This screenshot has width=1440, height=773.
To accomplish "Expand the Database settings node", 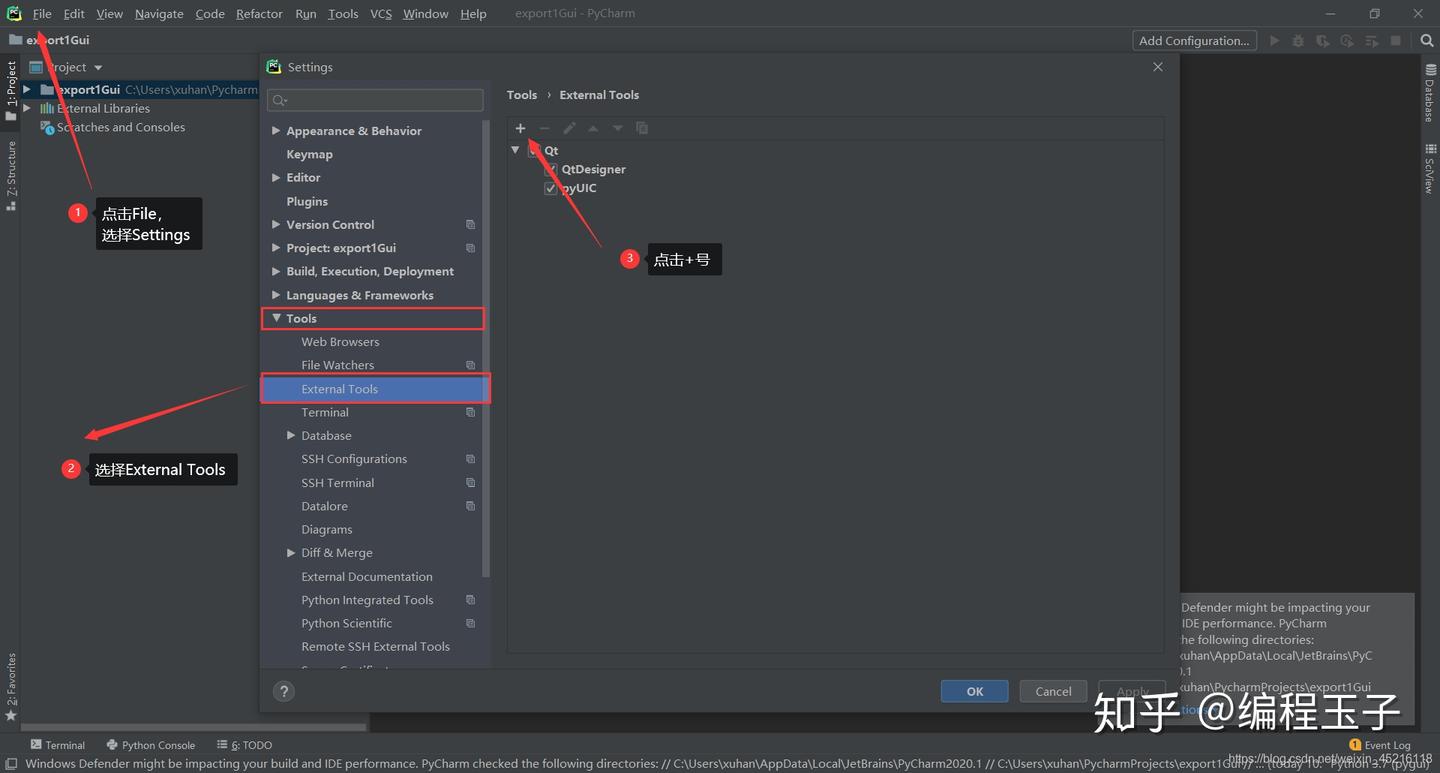I will click(291, 435).
